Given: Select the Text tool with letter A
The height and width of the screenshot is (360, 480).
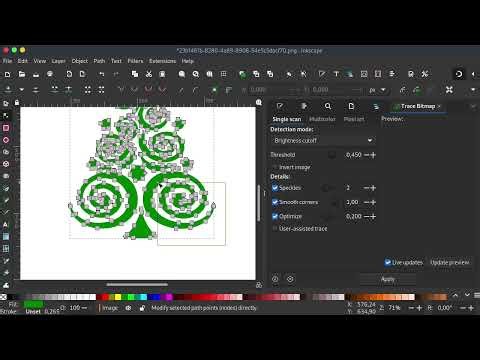Looking at the screenshot, I should [x=6, y=225].
